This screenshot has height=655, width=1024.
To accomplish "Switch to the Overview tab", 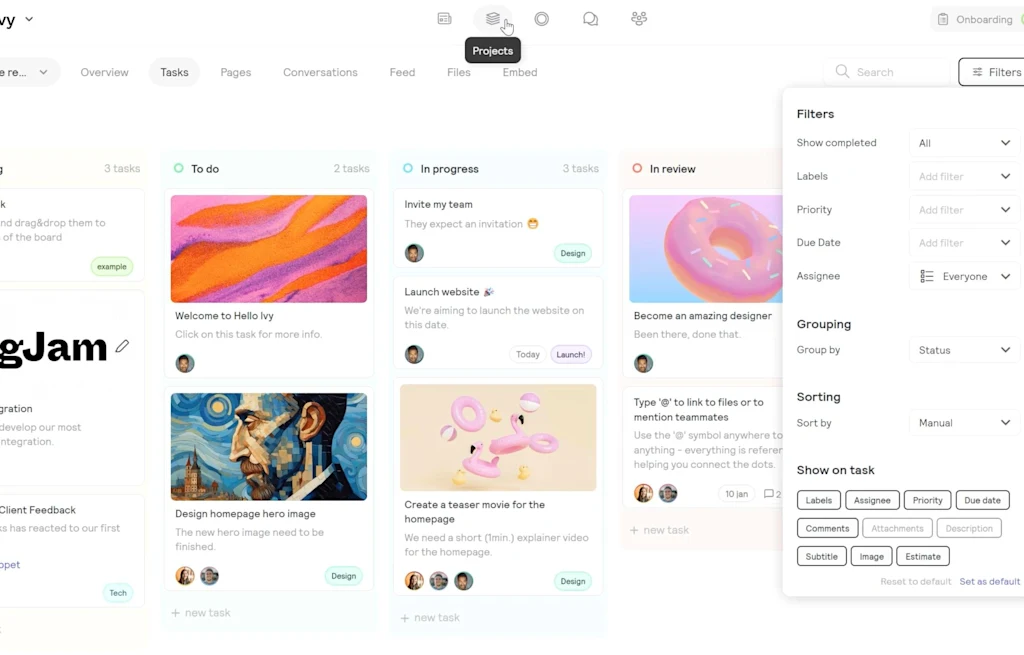I will tap(104, 72).
